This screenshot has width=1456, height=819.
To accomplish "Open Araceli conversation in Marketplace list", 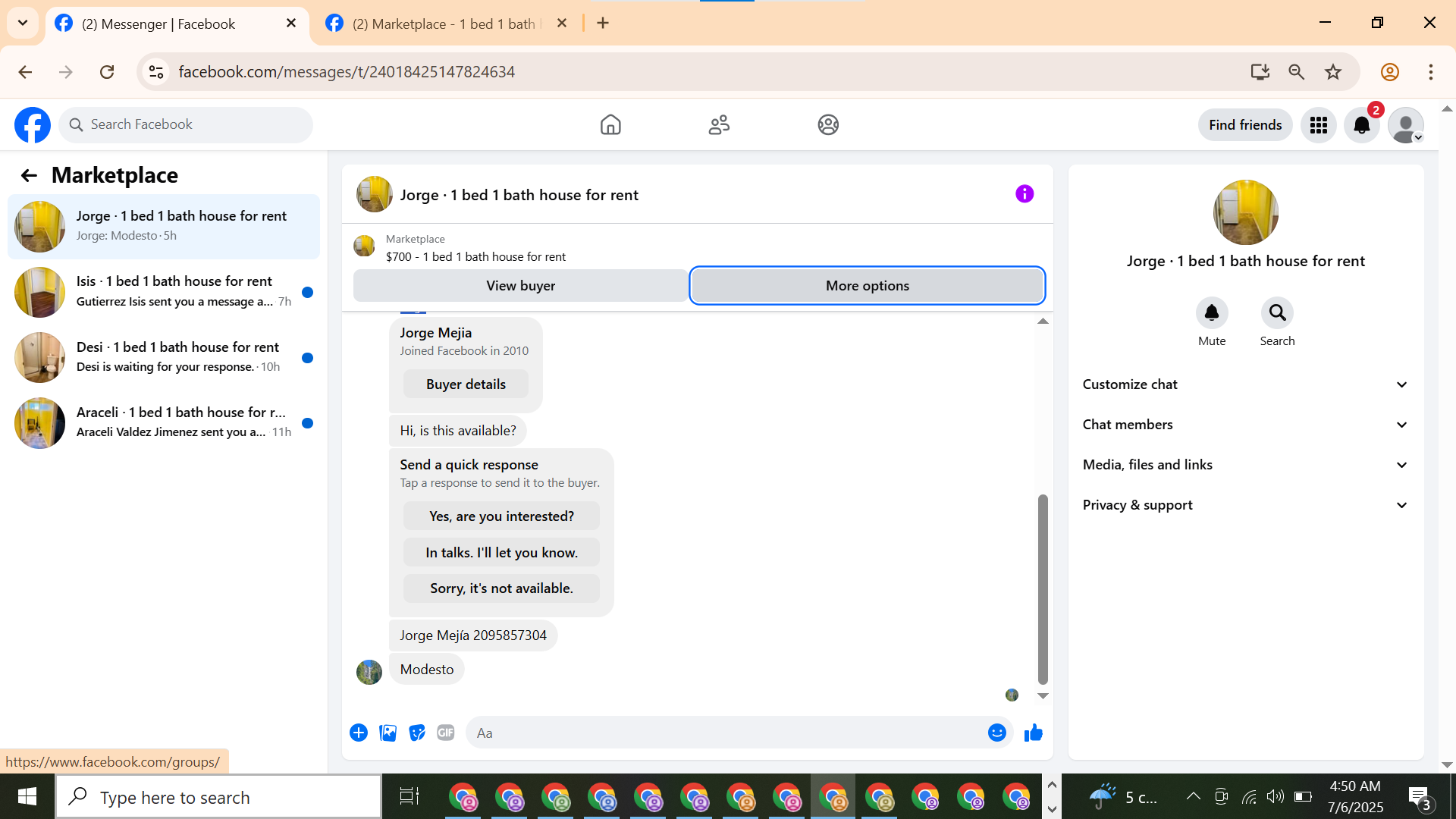I will 164,422.
